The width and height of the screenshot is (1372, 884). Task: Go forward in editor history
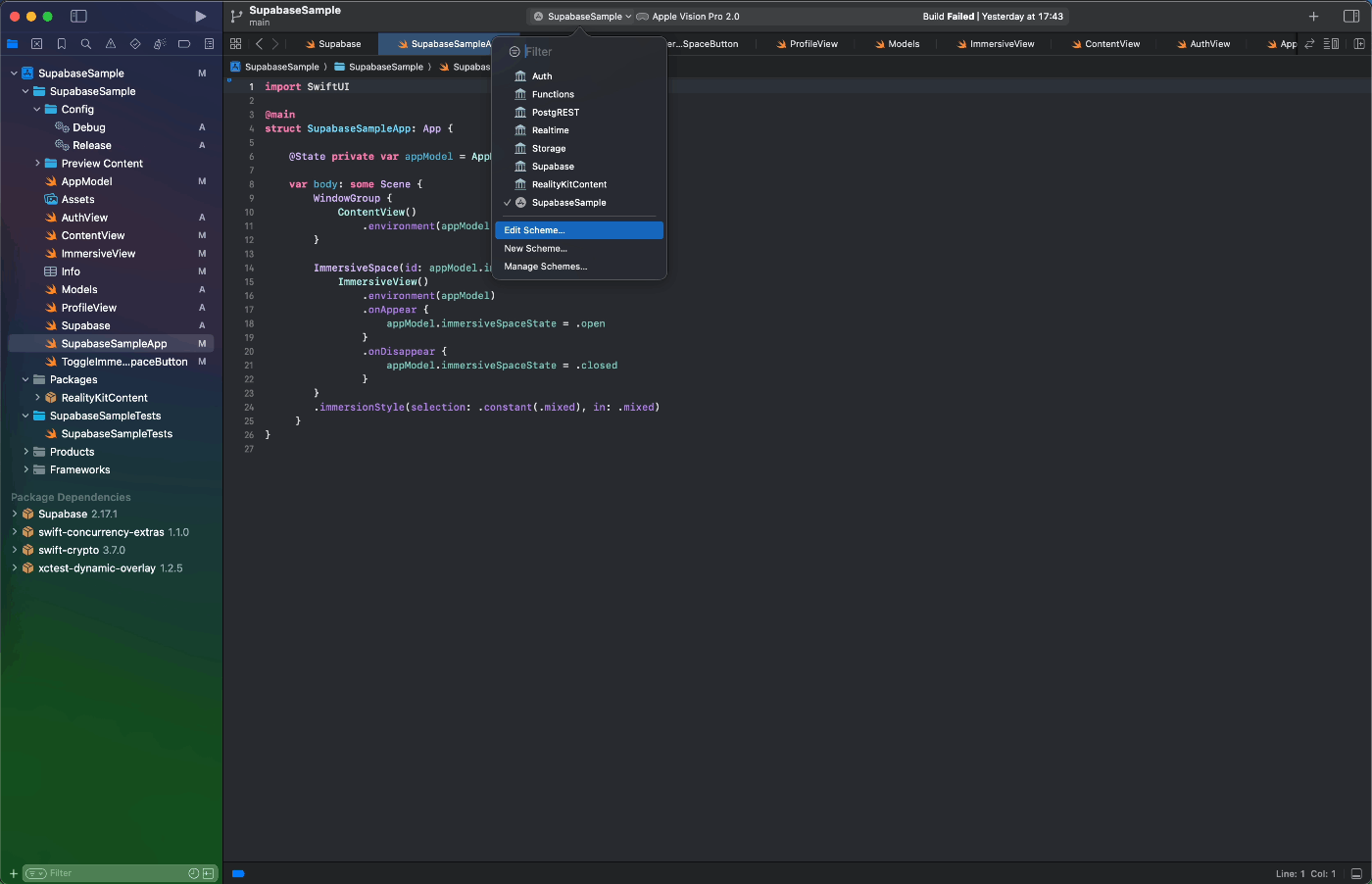[275, 44]
